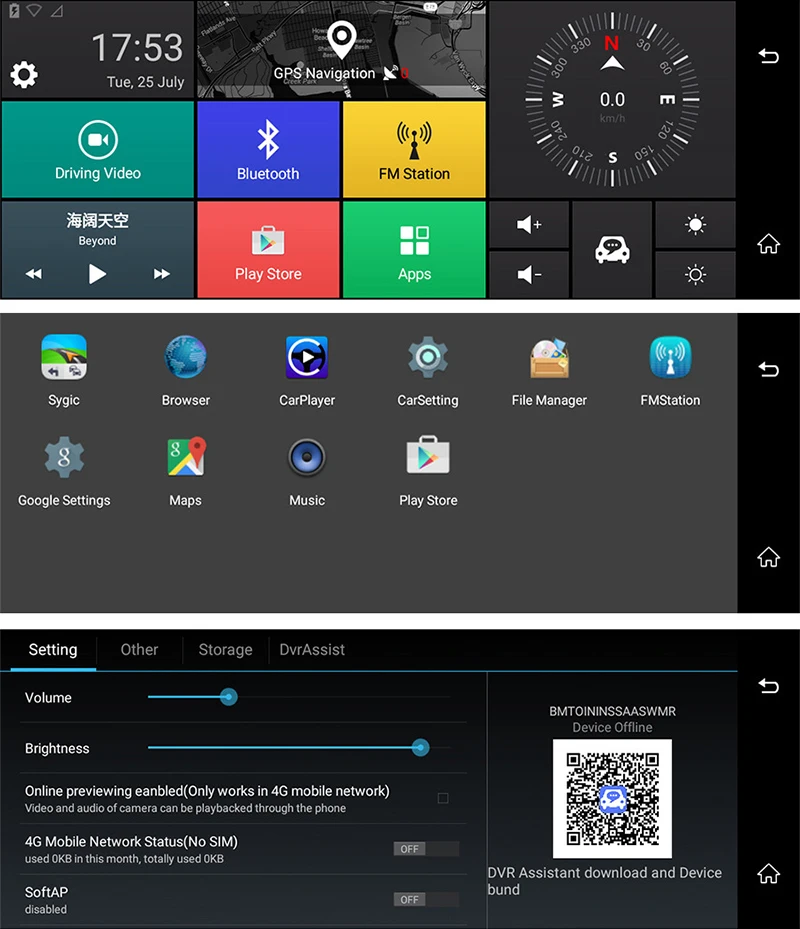The height and width of the screenshot is (929, 800).
Task: Tap the car voice assistant icon
Action: [x=612, y=249]
